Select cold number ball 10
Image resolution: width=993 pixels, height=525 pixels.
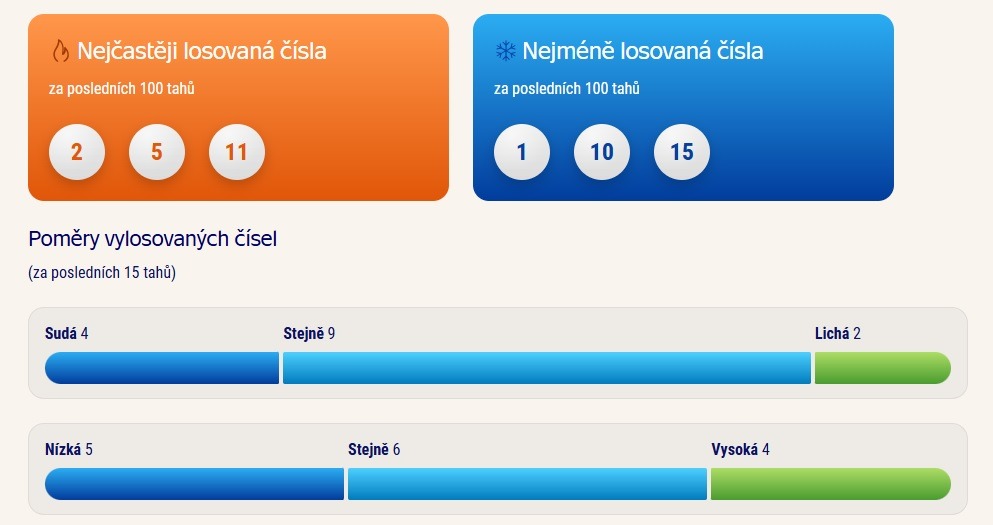click(x=602, y=152)
